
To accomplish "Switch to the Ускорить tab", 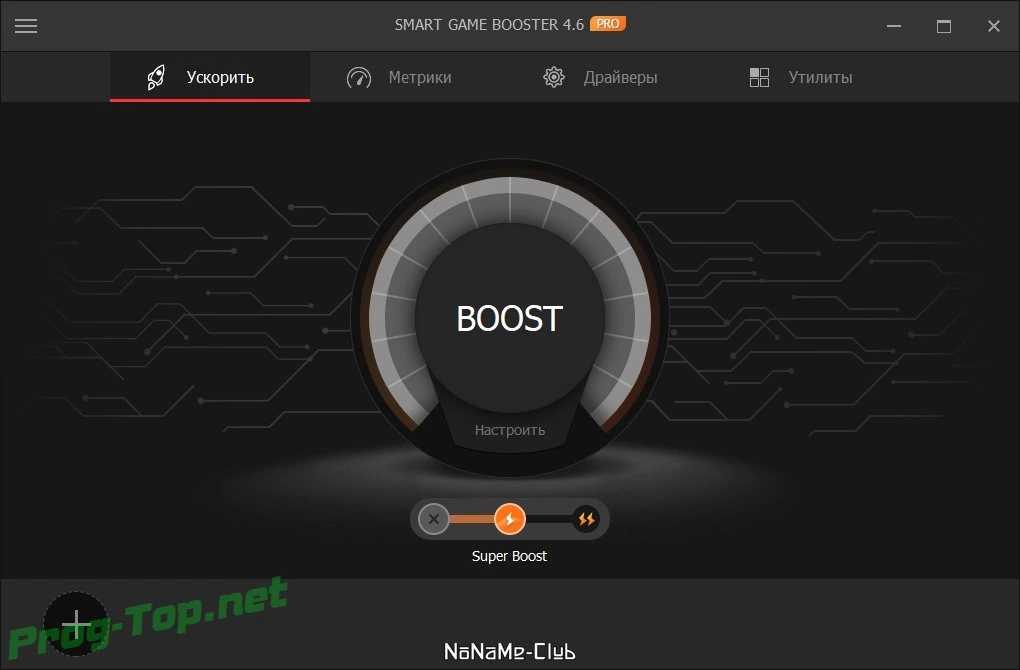I will click(210, 77).
